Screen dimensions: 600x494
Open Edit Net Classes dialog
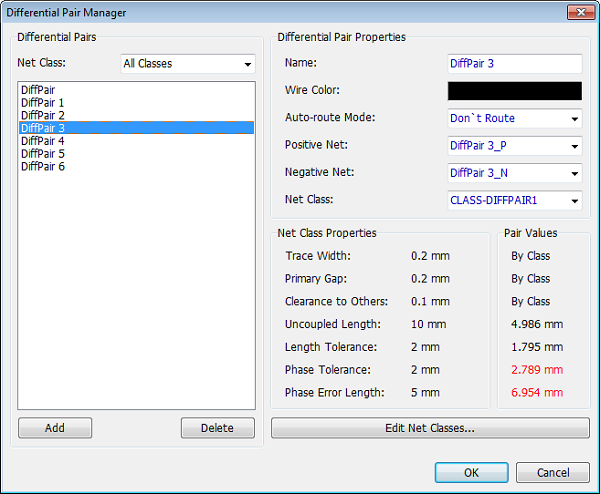tap(430, 428)
